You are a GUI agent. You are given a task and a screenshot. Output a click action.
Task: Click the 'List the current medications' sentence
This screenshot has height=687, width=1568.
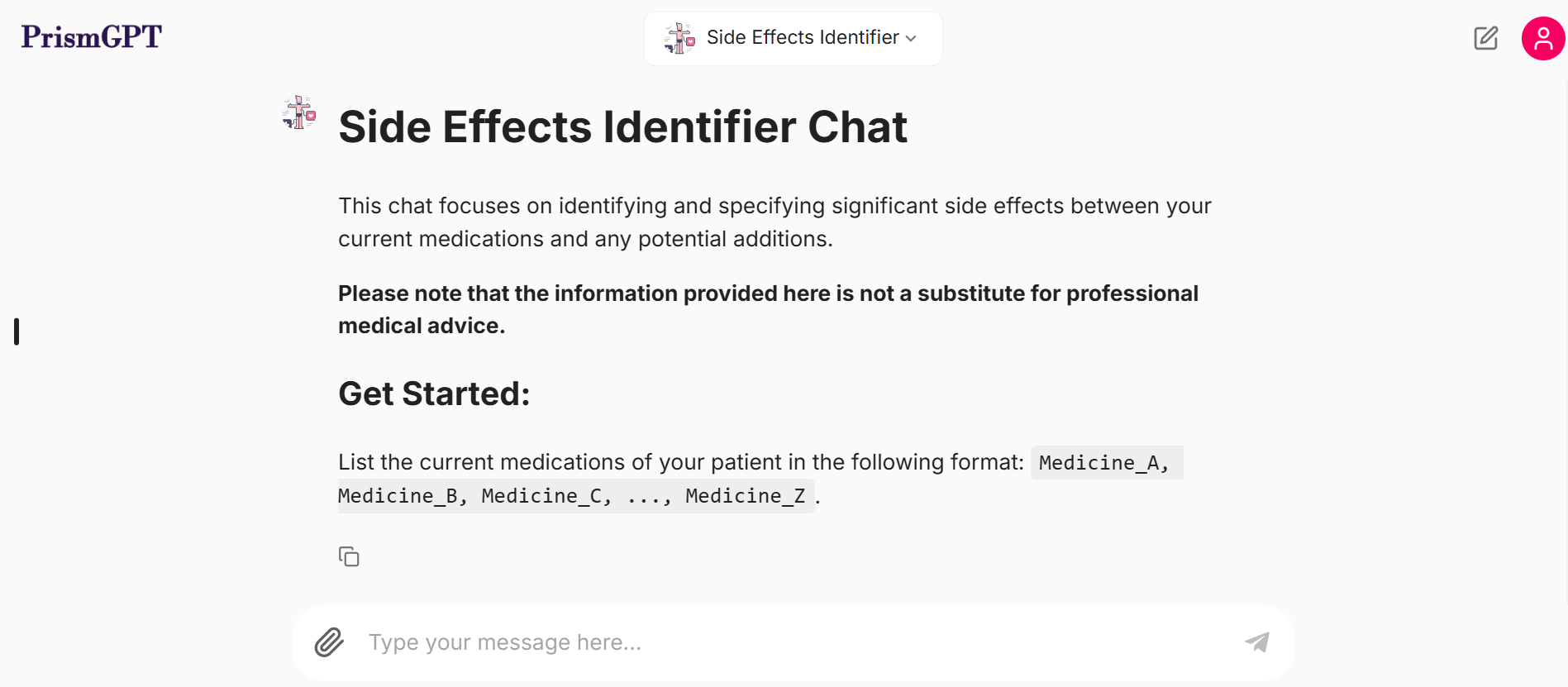coord(680,462)
